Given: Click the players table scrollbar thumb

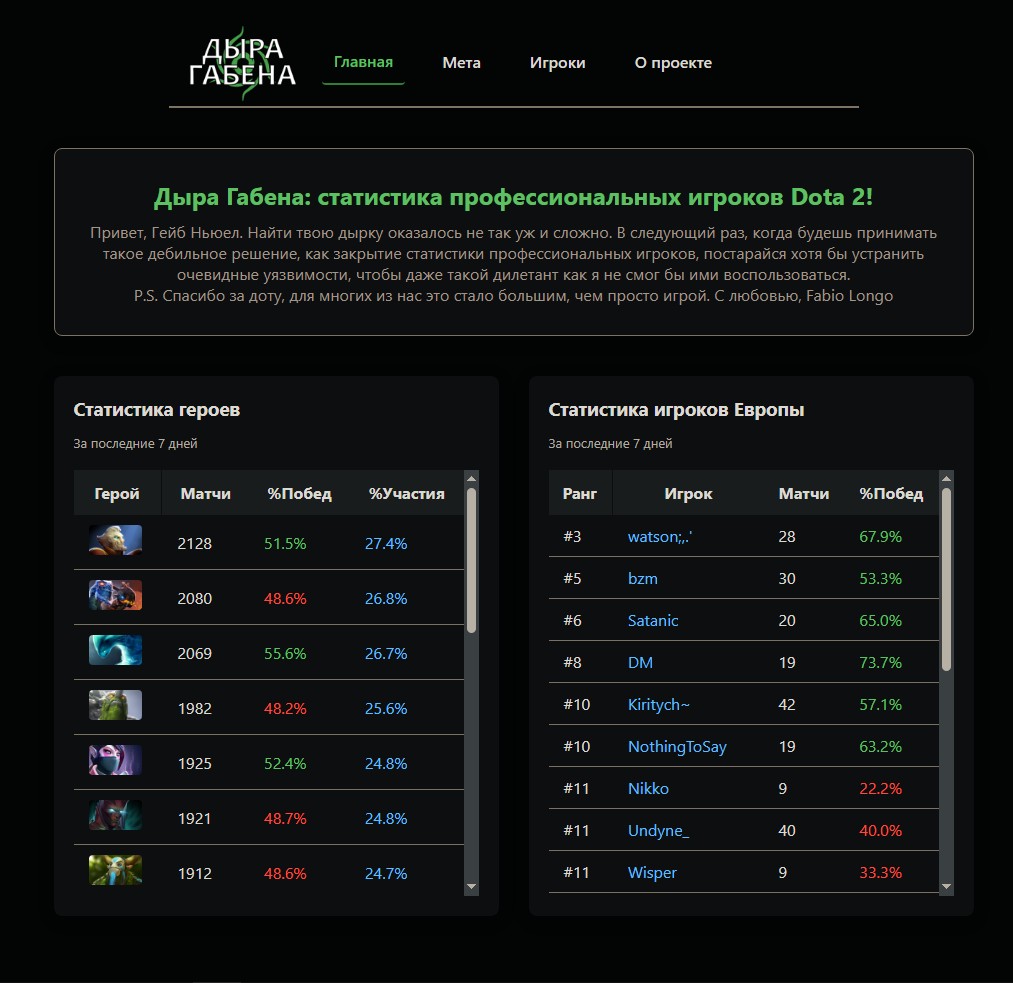Looking at the screenshot, I should (x=946, y=580).
